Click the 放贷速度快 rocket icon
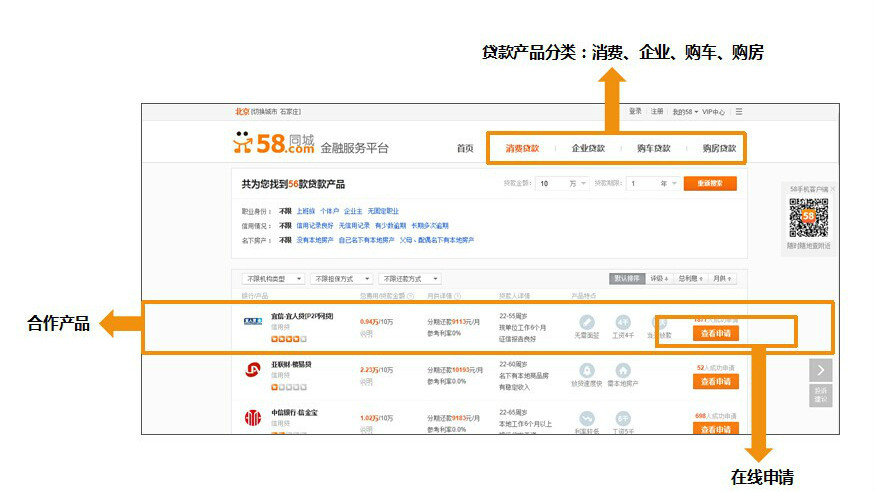Viewport: 875px width, 492px height. point(586,370)
